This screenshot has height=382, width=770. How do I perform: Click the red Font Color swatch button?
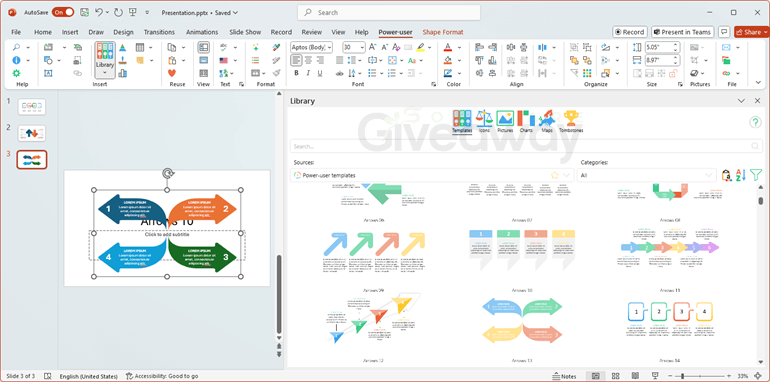coord(447,47)
